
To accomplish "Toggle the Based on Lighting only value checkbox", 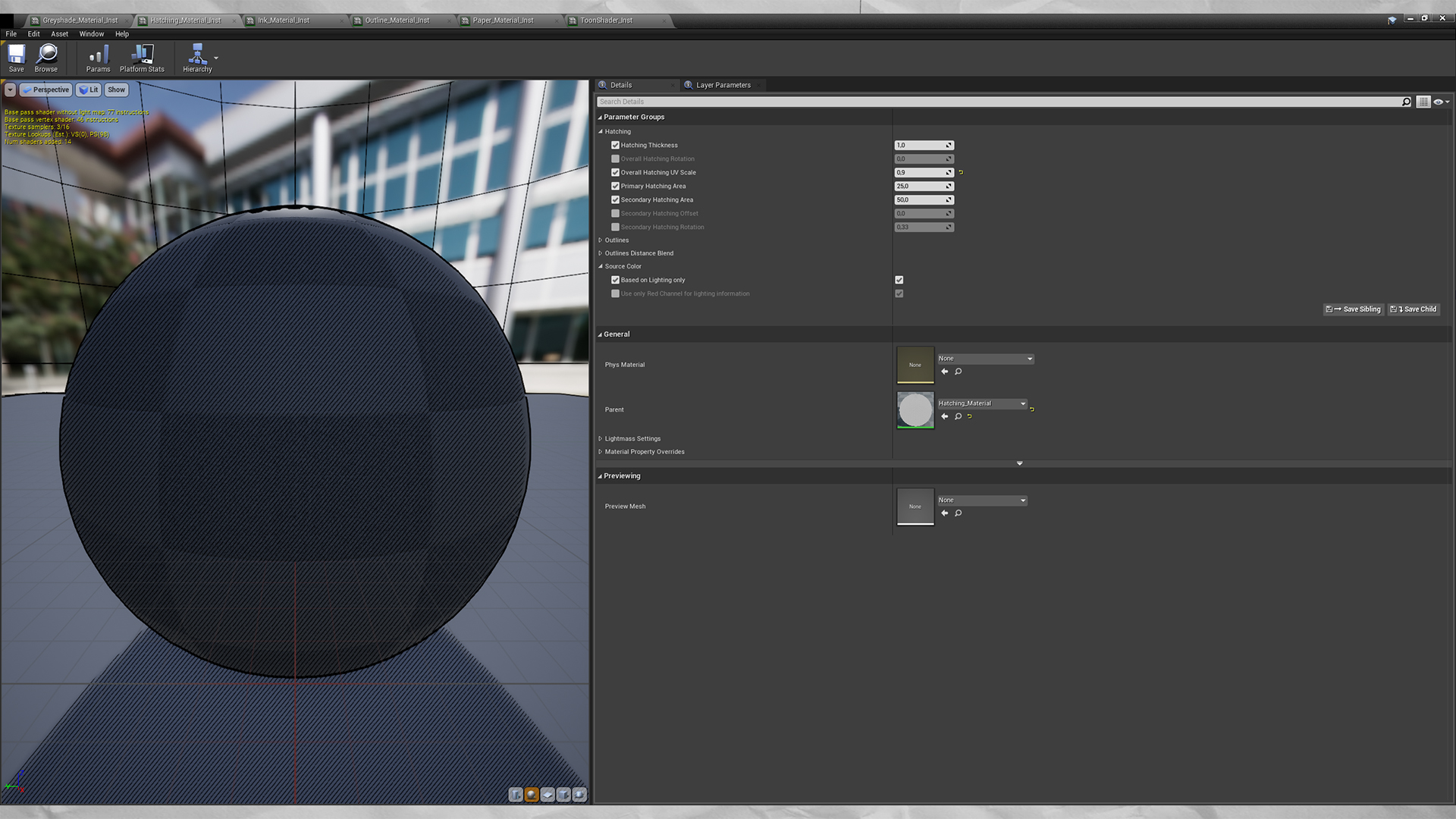I will pos(899,281).
